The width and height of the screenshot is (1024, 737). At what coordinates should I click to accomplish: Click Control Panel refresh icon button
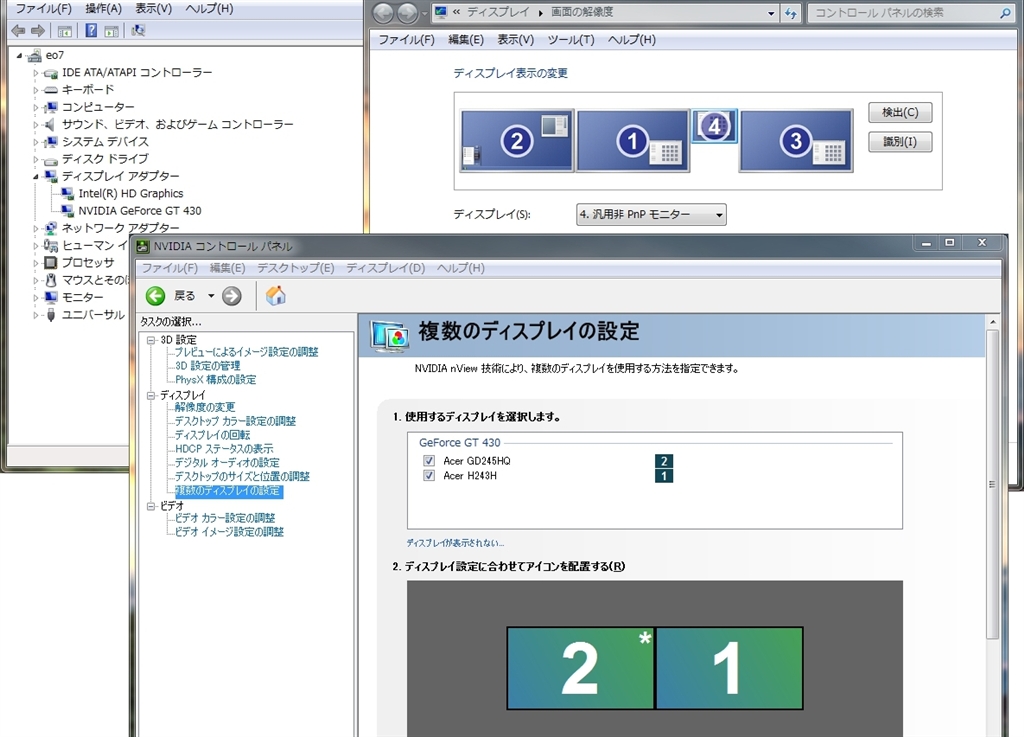[791, 12]
